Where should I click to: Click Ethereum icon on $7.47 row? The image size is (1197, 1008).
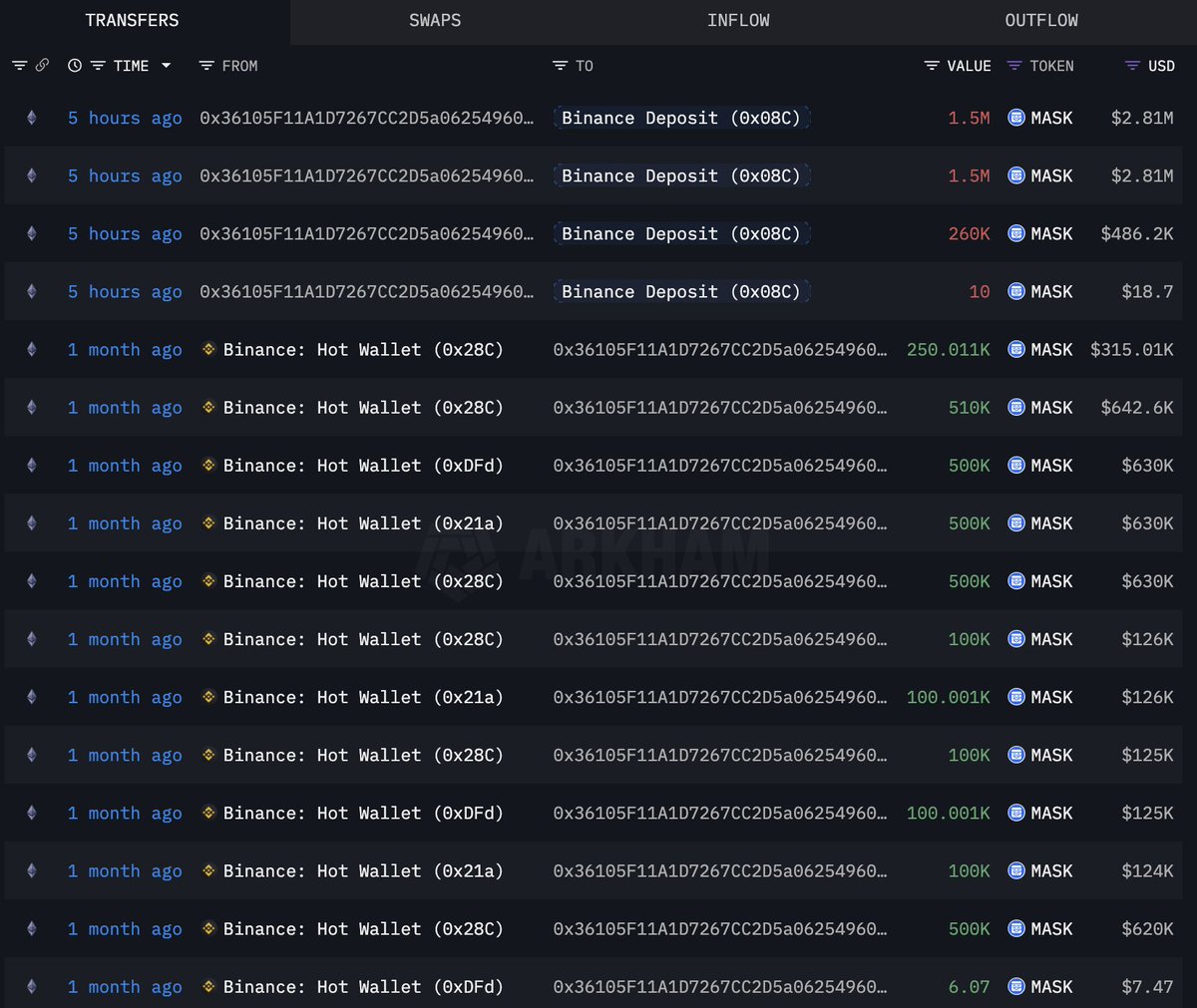(x=32, y=986)
